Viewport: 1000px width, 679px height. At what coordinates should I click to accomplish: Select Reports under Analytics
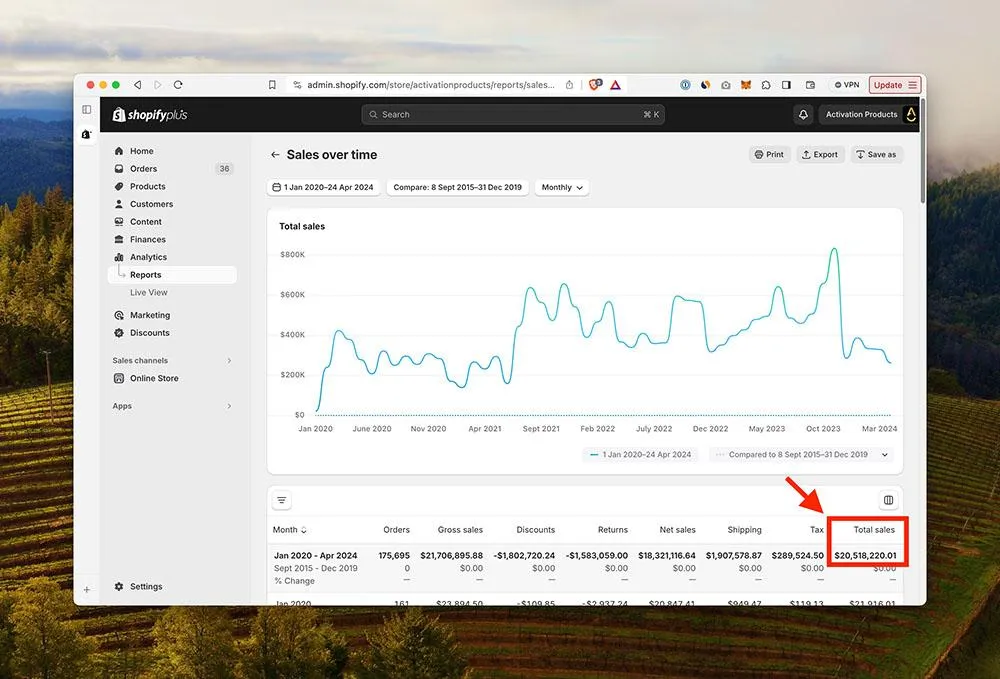[172, 275]
